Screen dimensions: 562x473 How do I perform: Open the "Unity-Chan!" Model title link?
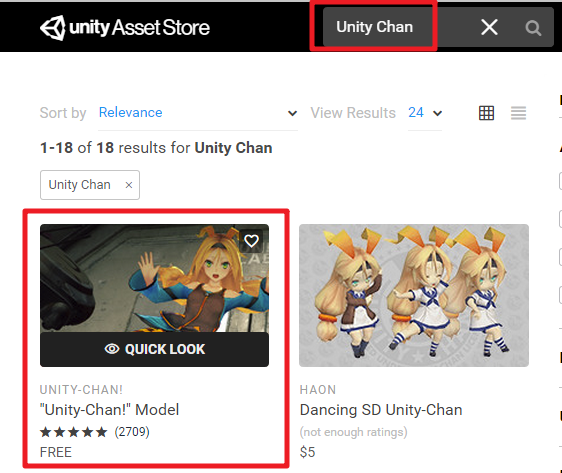click(109, 410)
